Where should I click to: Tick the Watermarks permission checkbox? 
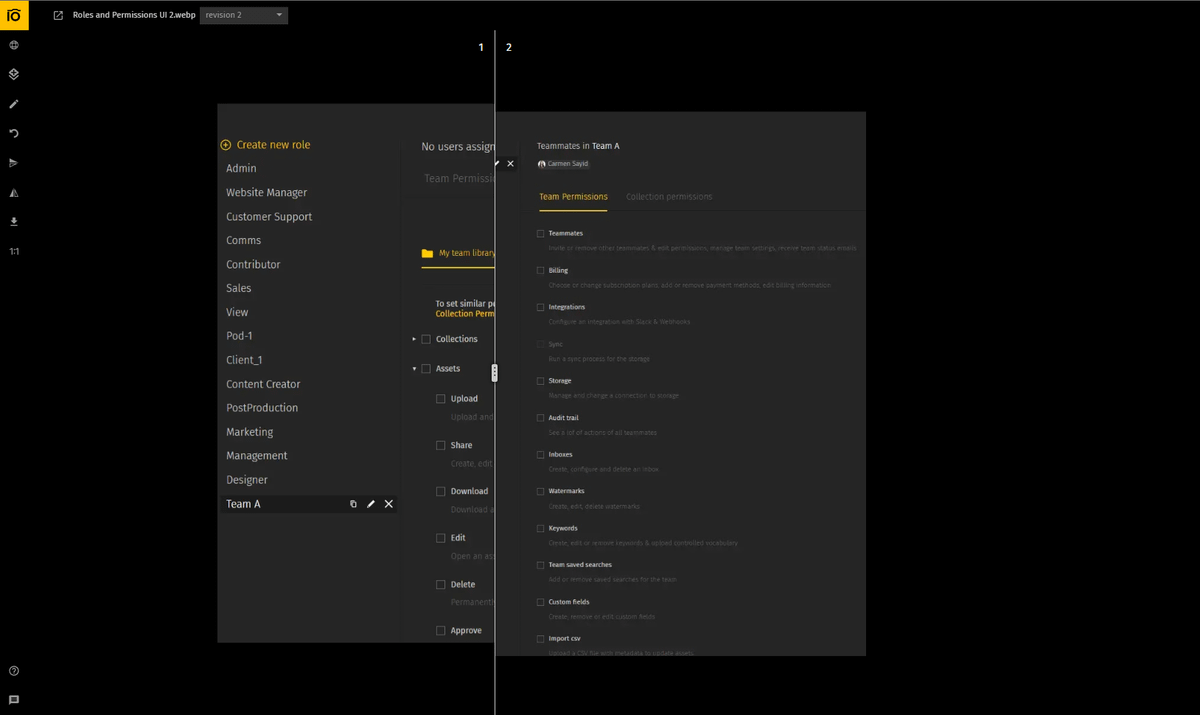point(541,492)
